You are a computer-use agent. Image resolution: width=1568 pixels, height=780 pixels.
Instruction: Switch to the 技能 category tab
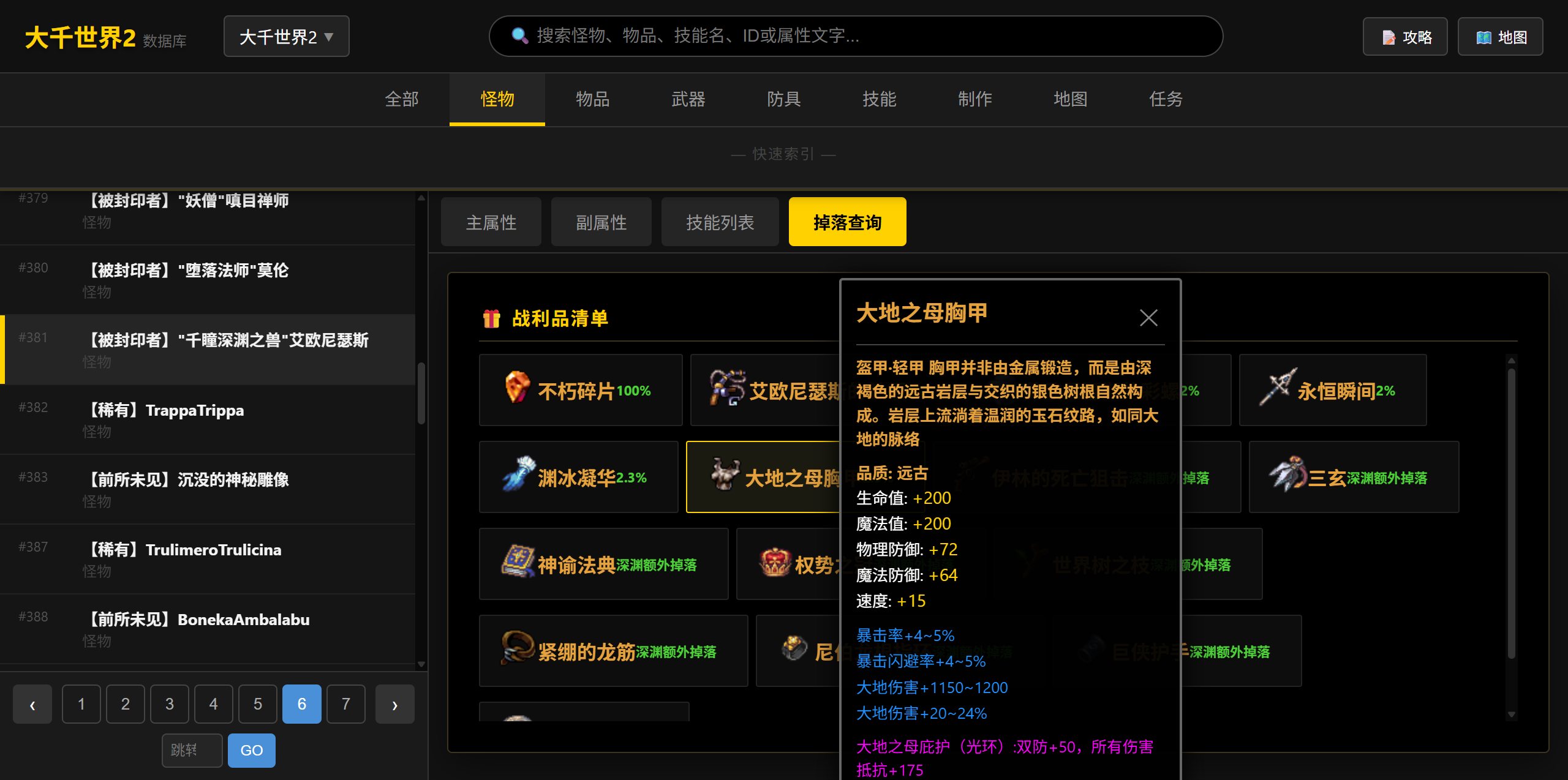[880, 99]
